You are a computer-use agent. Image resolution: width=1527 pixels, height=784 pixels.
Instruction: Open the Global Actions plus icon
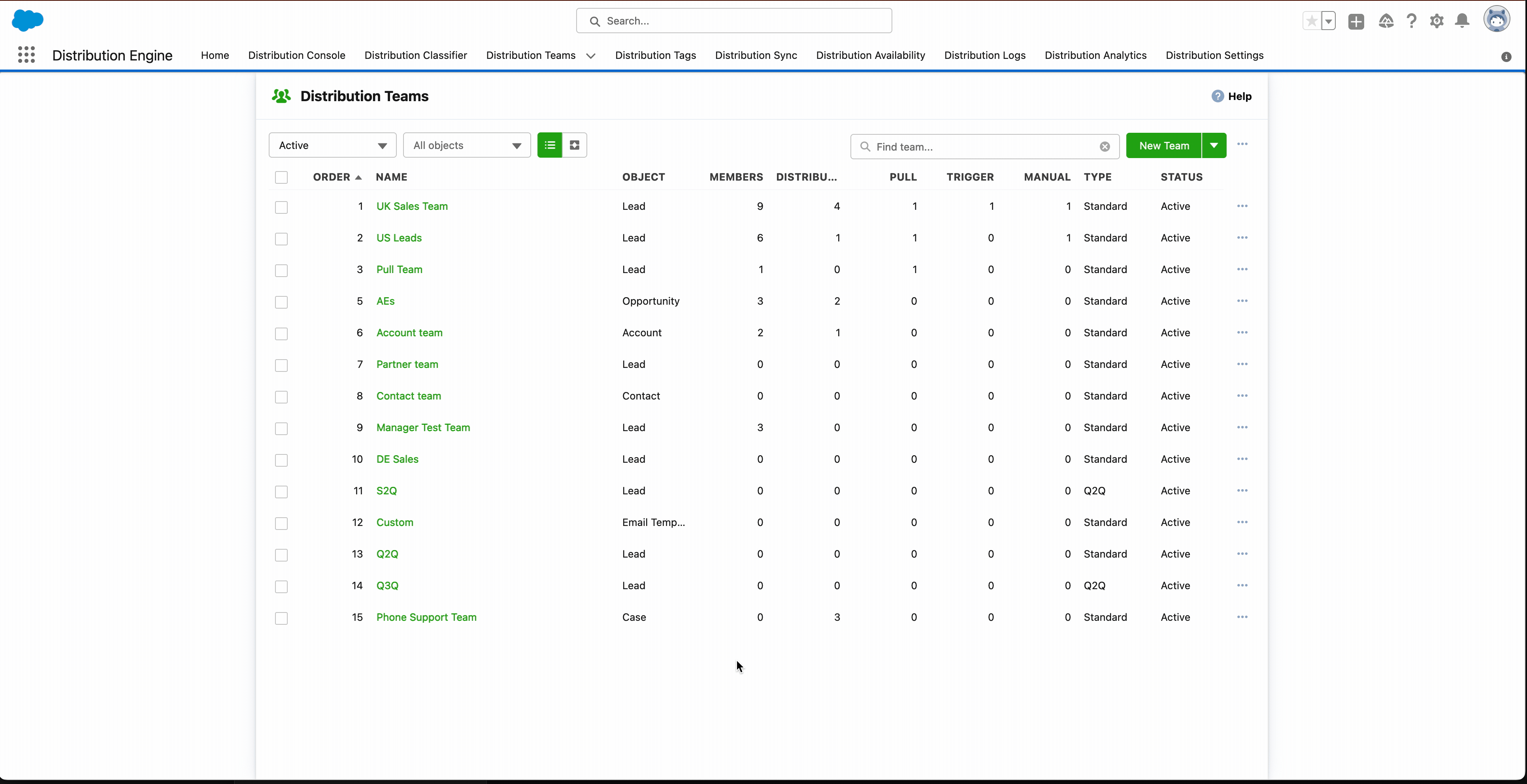pyautogui.click(x=1355, y=21)
